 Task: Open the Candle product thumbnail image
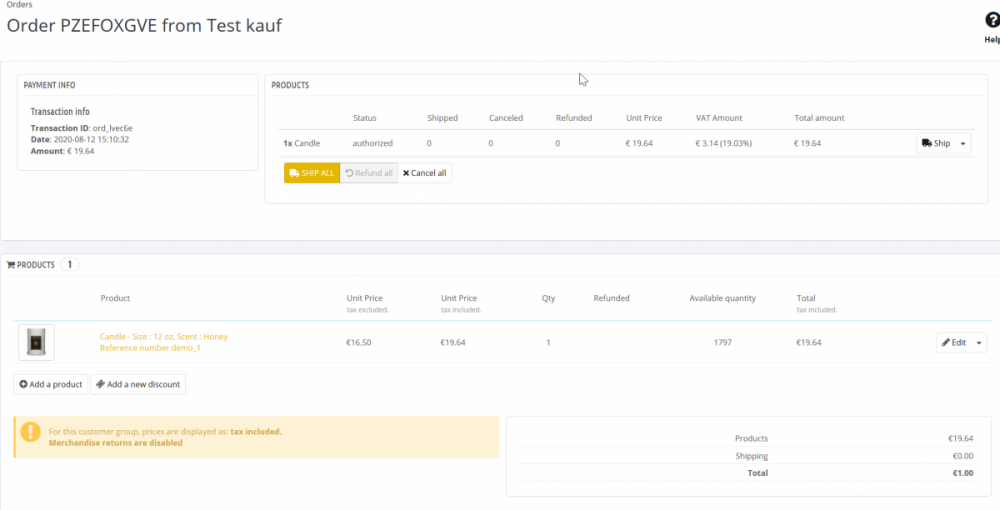tap(36, 343)
